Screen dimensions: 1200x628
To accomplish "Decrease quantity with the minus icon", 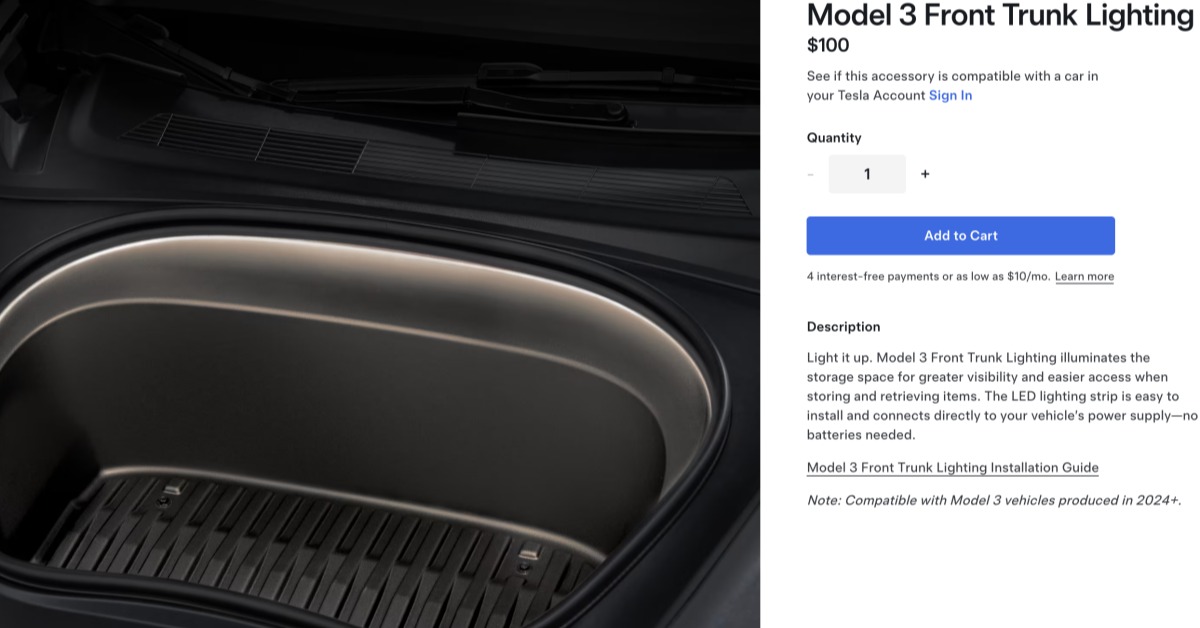I will coord(810,174).
